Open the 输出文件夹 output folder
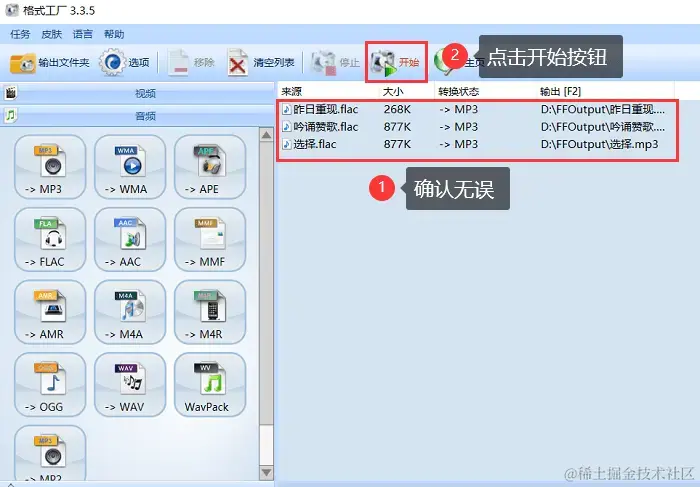 tap(50, 63)
